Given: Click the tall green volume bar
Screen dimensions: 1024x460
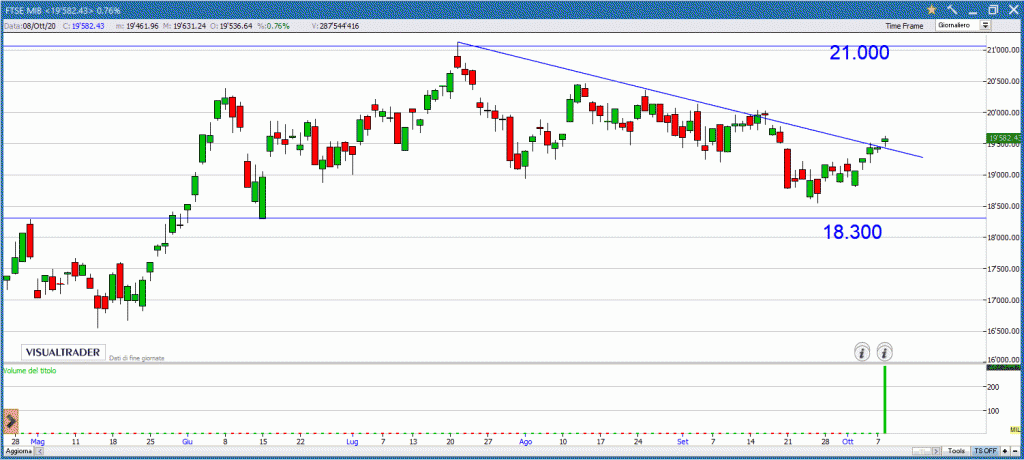Looking at the screenshot, I should [885, 399].
